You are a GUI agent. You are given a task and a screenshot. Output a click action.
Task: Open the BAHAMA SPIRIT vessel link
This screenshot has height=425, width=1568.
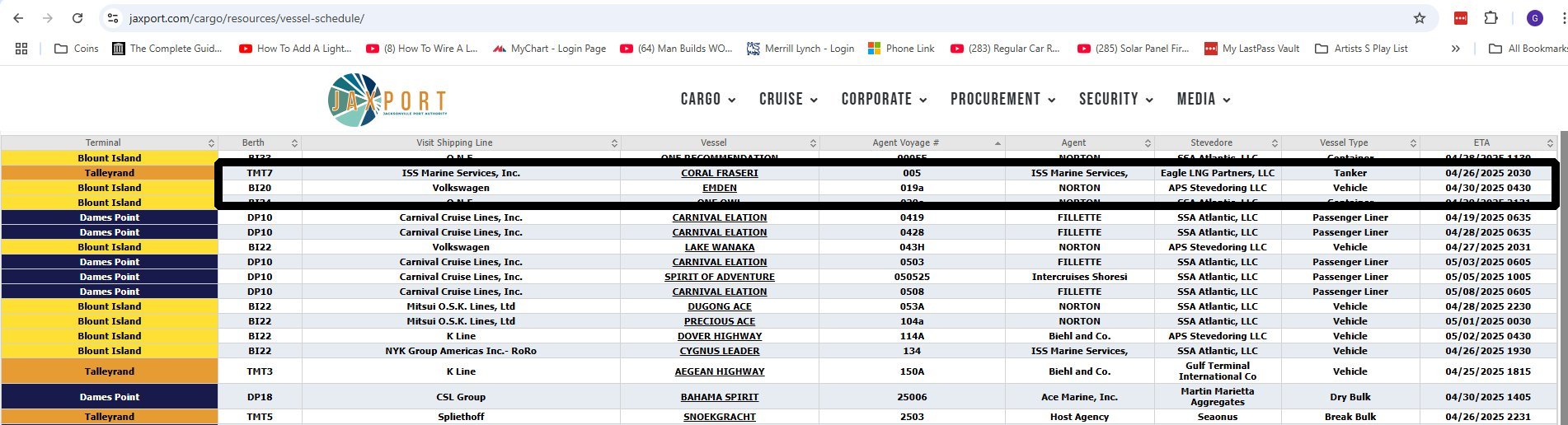point(720,397)
